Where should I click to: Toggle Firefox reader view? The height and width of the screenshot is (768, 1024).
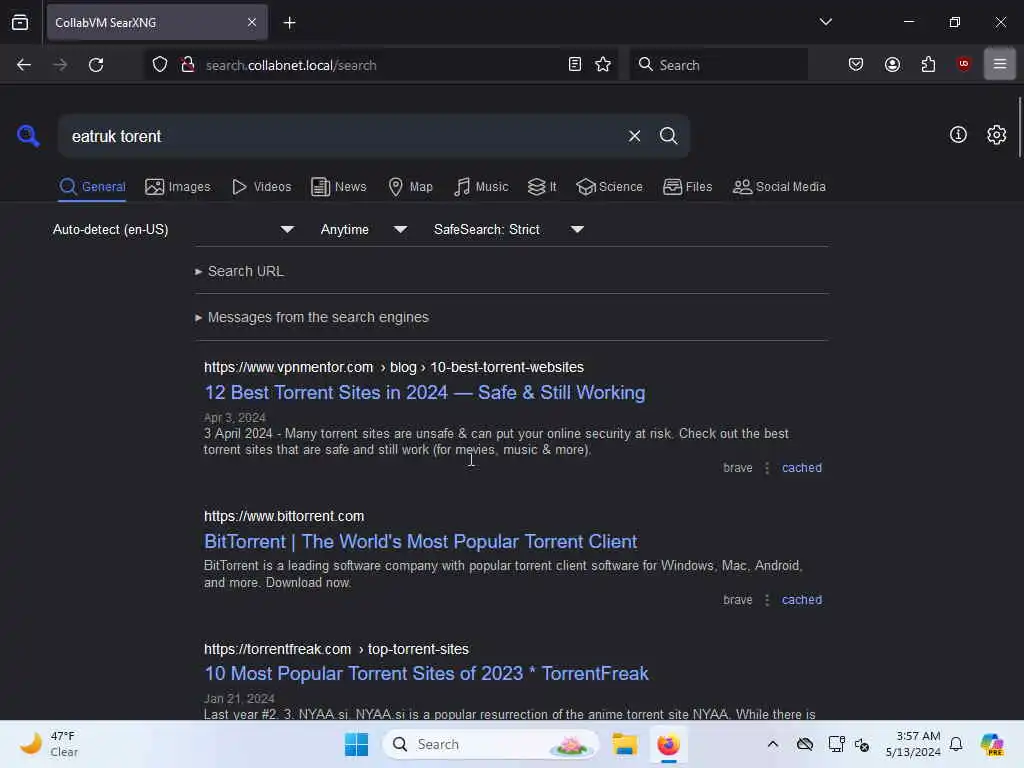pos(575,64)
